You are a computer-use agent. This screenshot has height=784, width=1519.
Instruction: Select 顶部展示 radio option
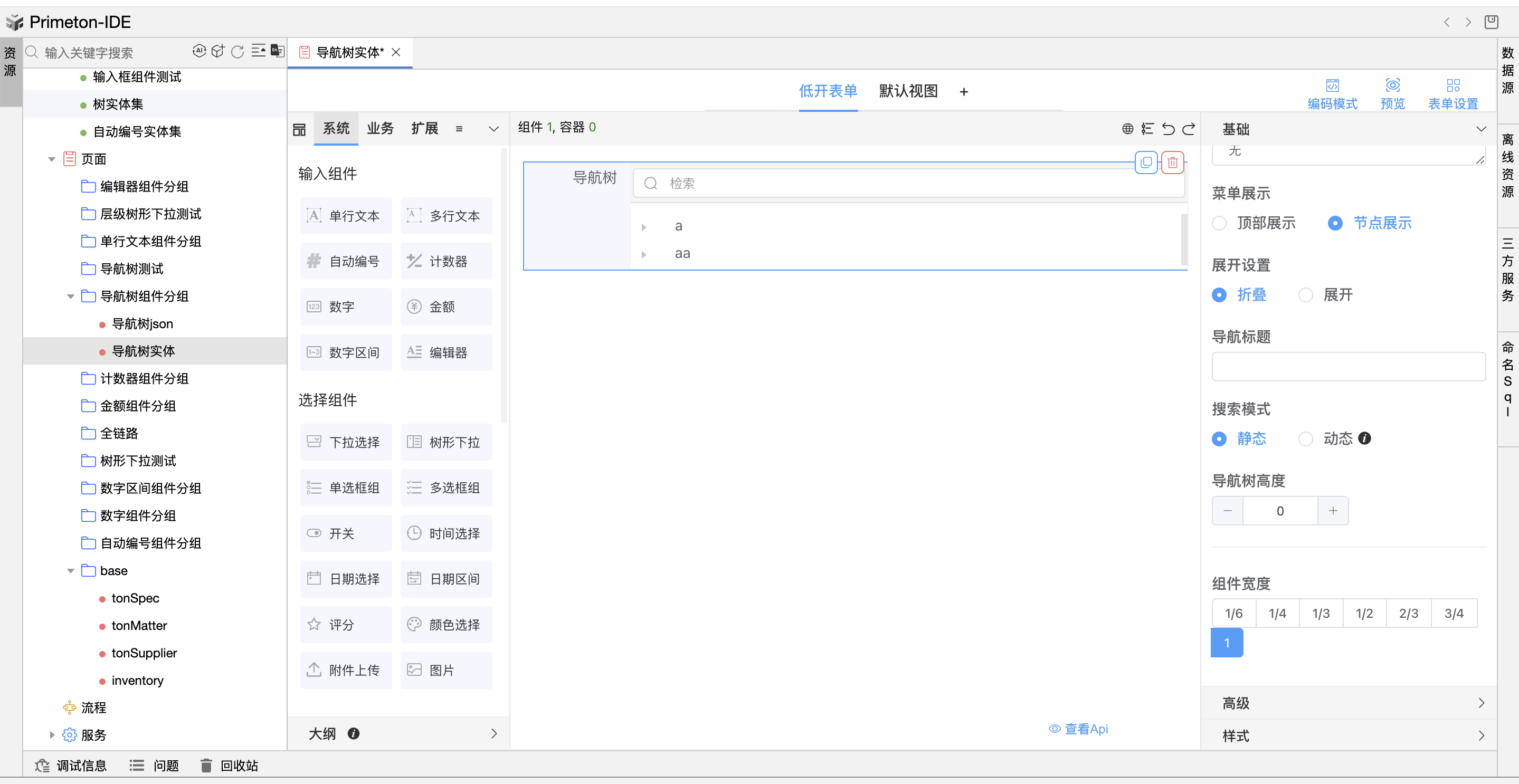point(1219,223)
